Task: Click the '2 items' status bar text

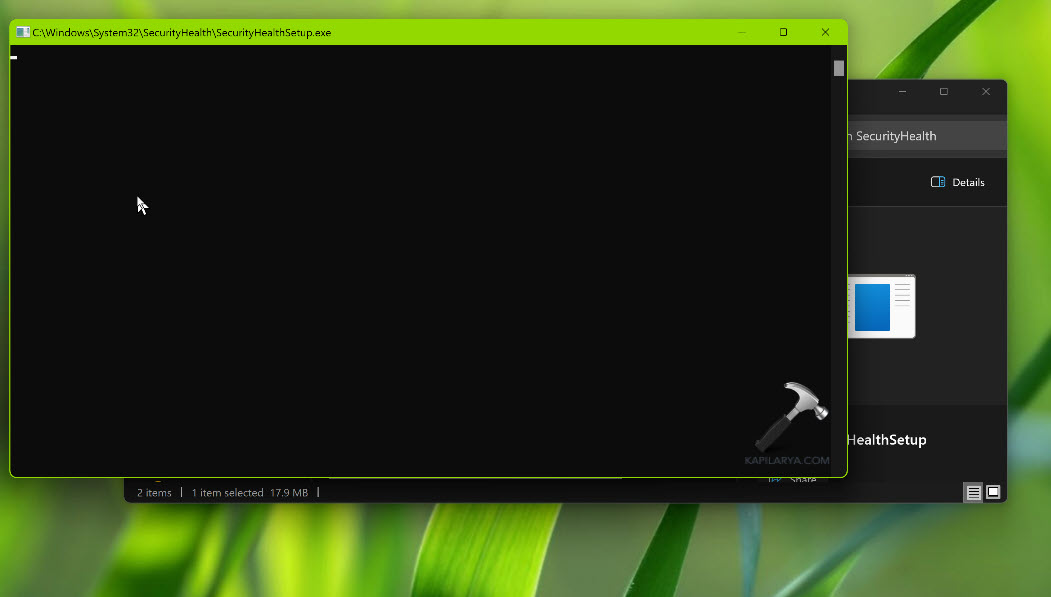Action: click(154, 492)
